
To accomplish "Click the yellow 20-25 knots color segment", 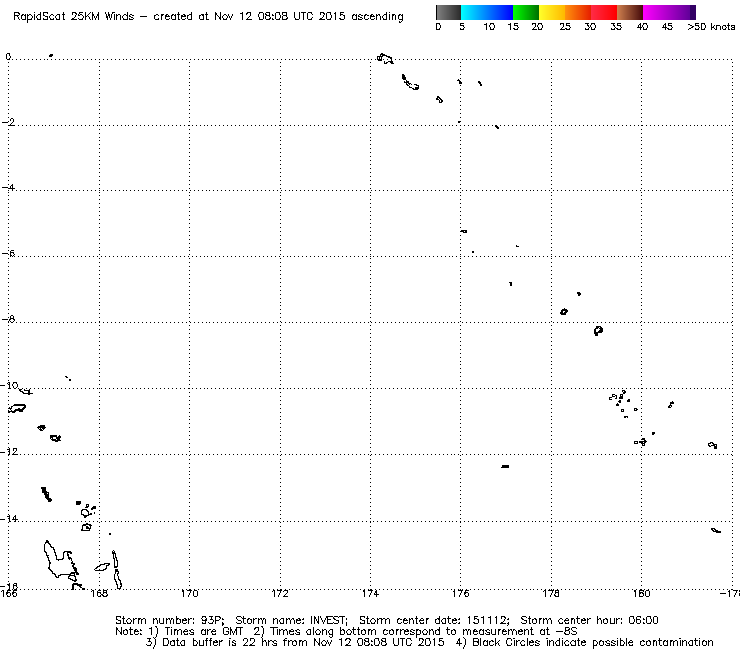I will click(x=552, y=12).
